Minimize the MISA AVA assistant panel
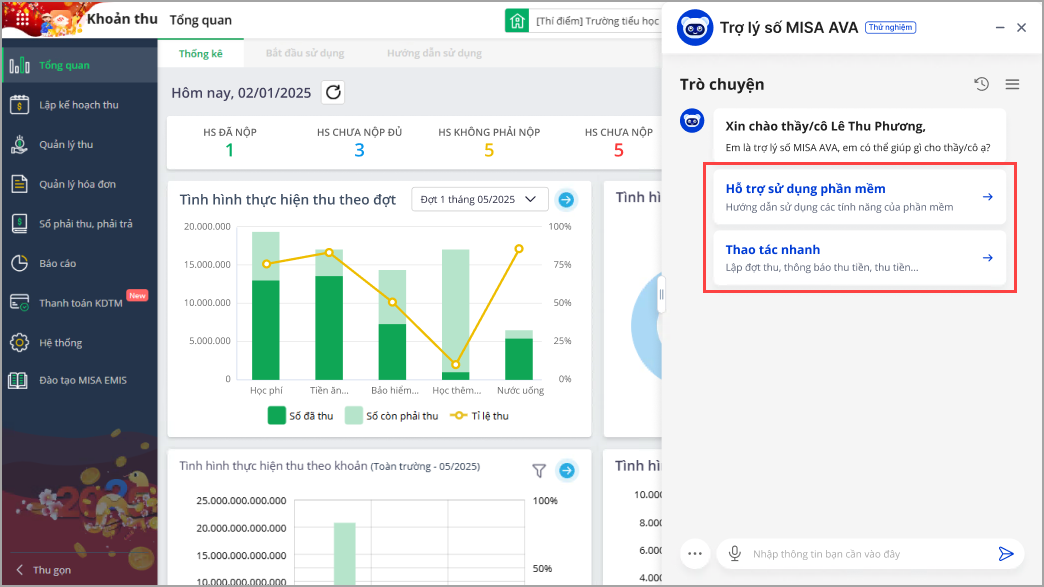 (x=1000, y=27)
